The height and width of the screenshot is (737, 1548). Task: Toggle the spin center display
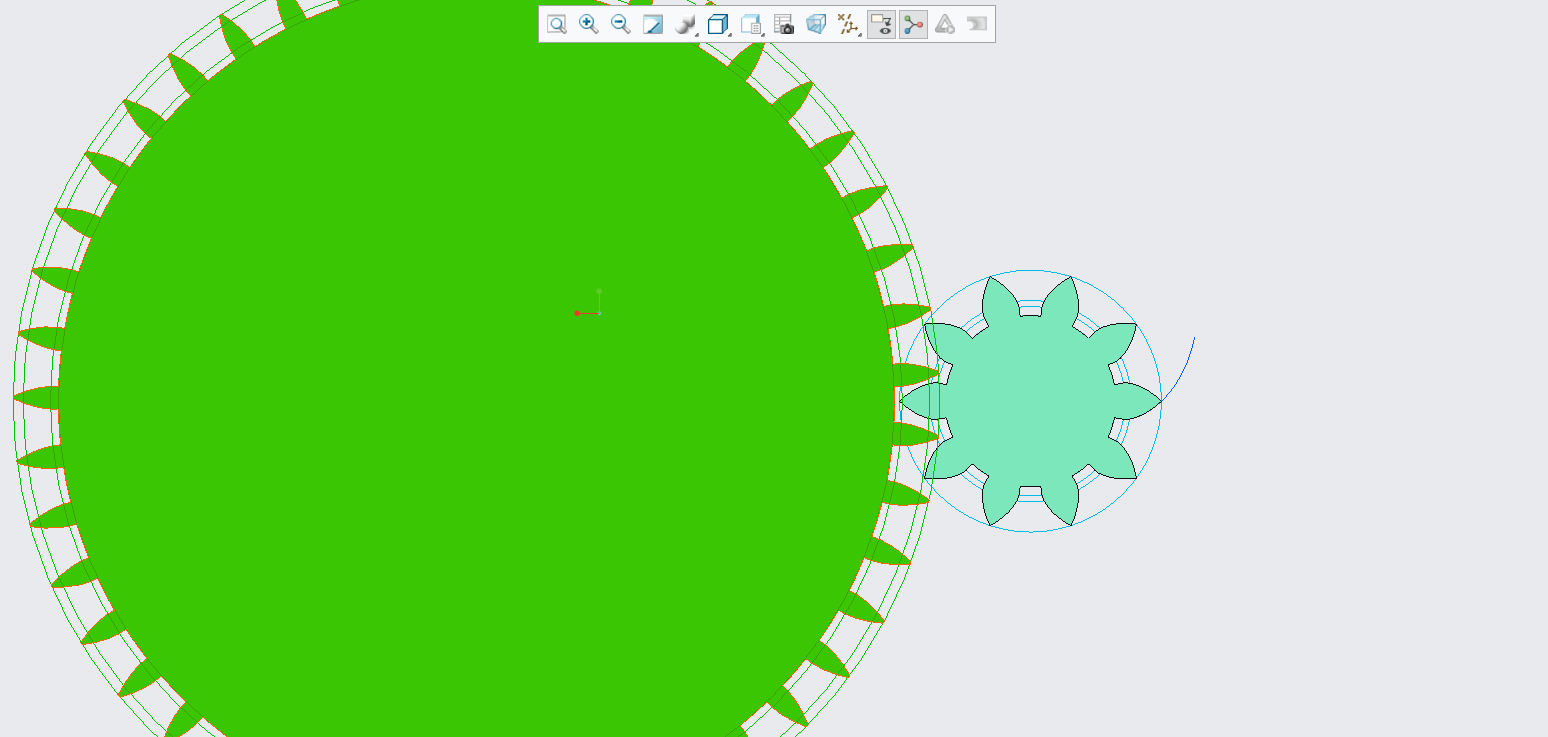(x=913, y=24)
